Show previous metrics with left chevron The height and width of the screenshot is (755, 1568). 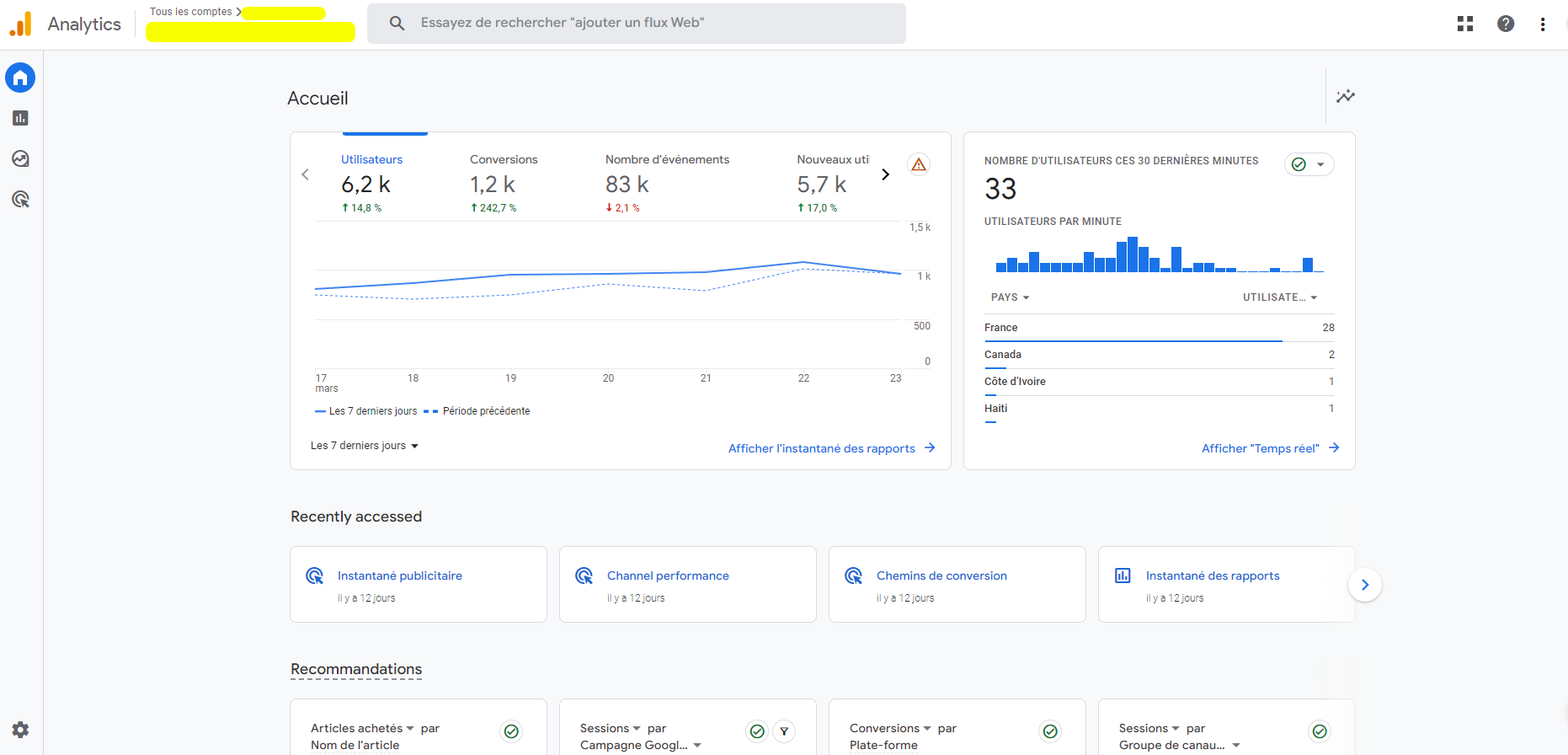tap(305, 174)
